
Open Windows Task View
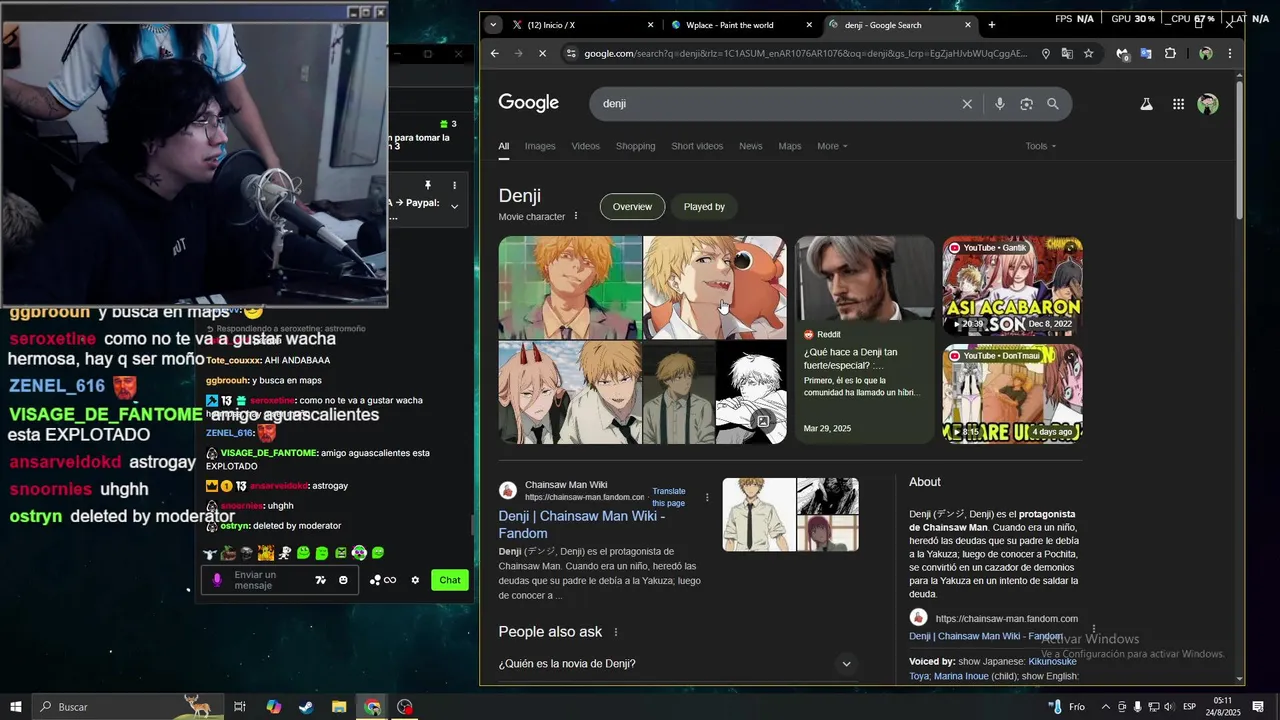point(240,707)
